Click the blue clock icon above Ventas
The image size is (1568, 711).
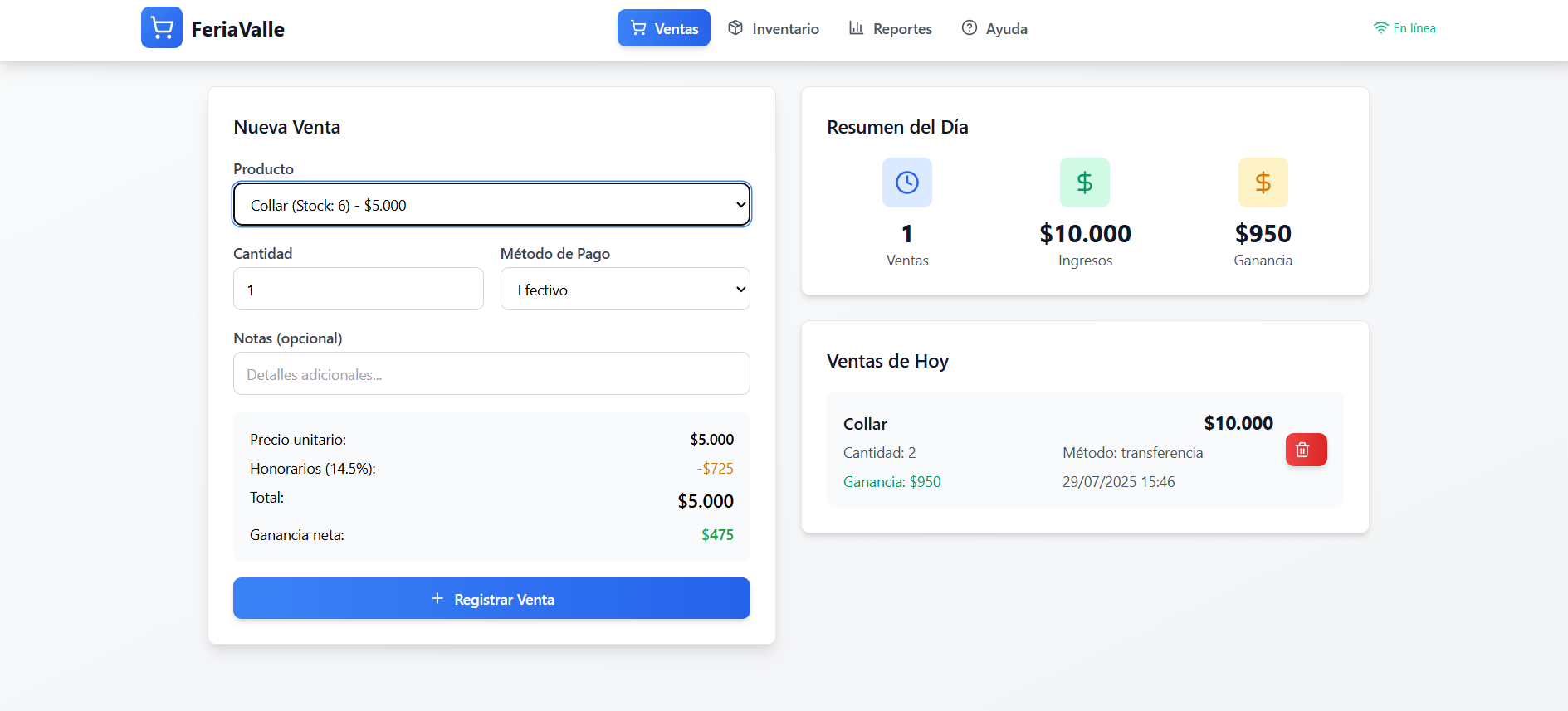906,183
